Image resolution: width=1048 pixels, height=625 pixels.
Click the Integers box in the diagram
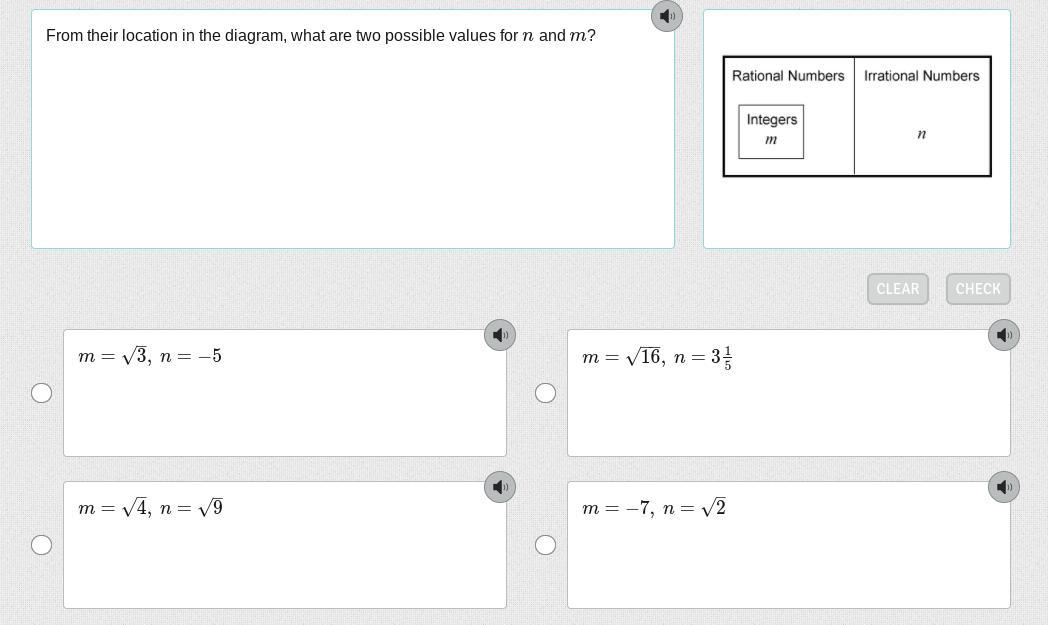pos(771,132)
